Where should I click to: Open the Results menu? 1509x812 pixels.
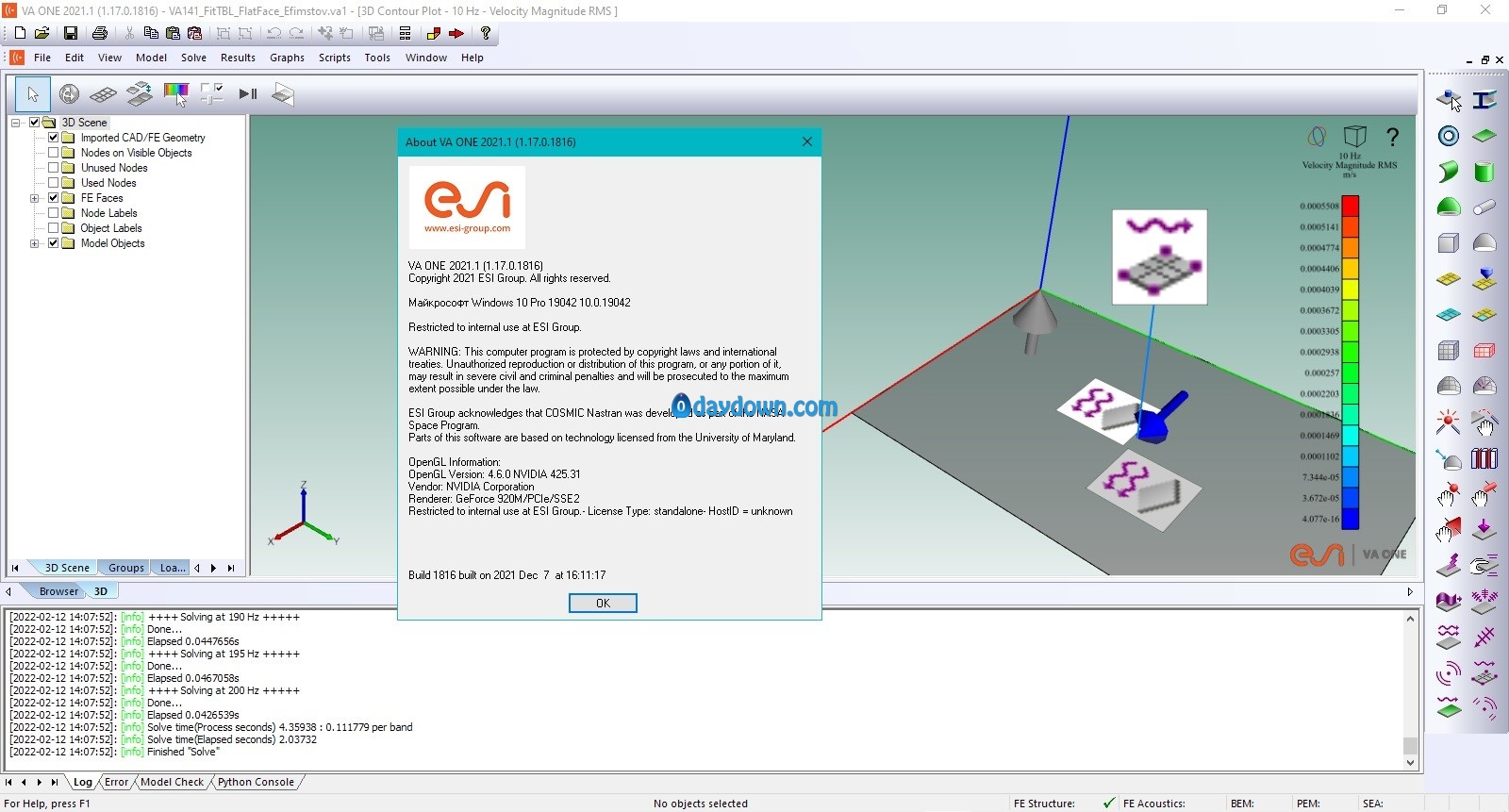click(238, 58)
